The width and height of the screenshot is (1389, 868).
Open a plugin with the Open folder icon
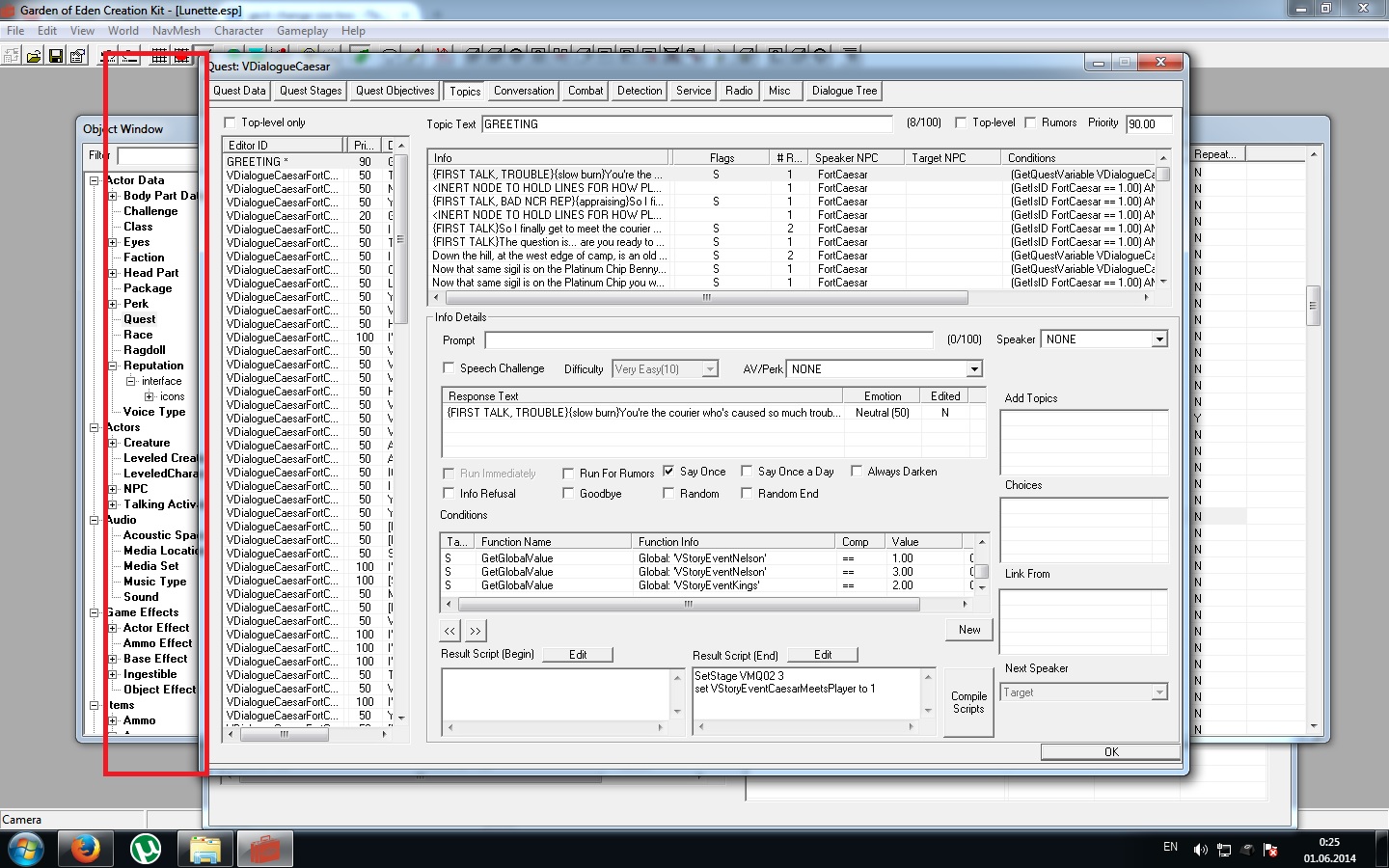(32, 55)
